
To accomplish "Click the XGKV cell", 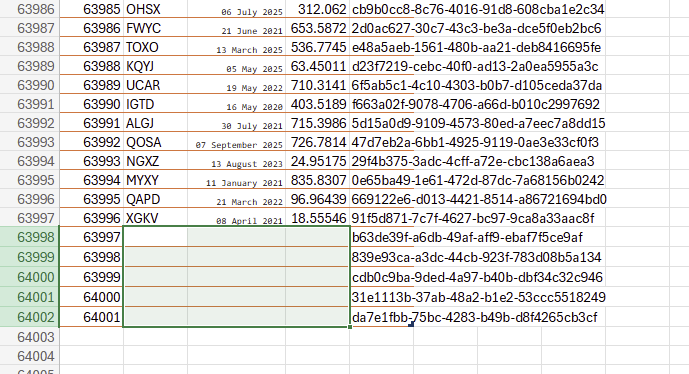I will 156,218.
